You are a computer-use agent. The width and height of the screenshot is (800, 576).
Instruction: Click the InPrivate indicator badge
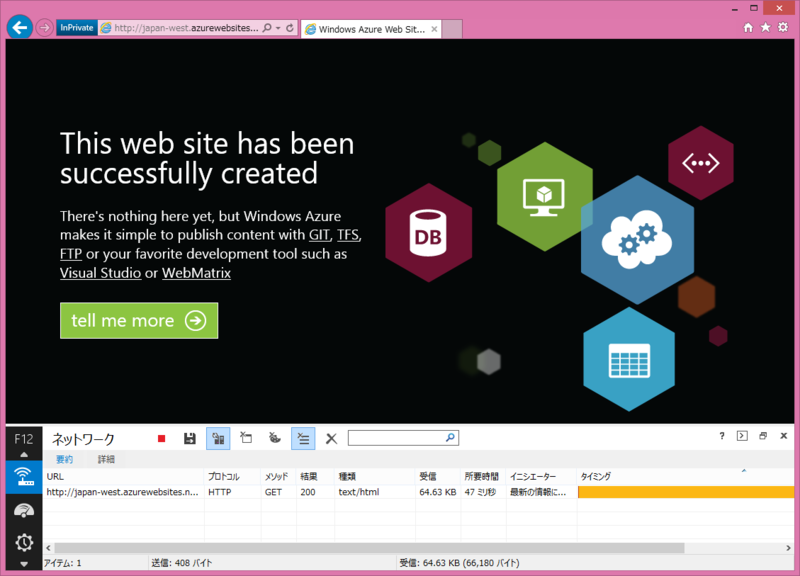point(77,28)
